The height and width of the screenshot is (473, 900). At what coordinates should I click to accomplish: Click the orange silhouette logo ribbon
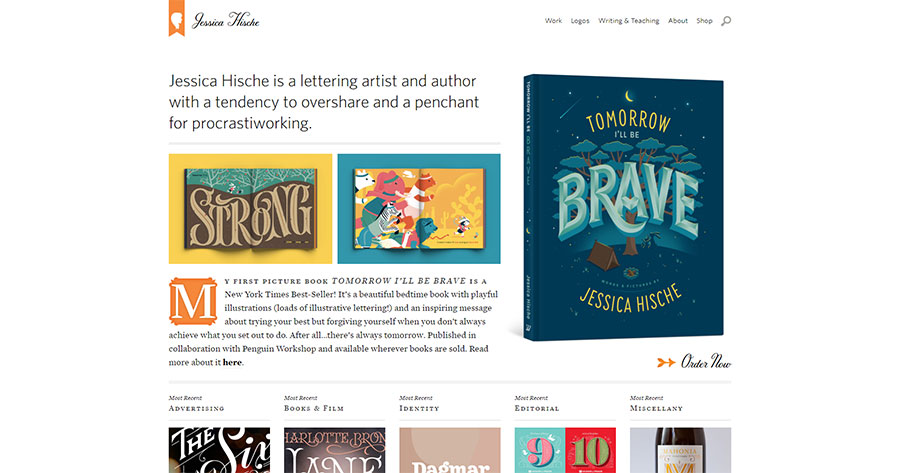(176, 18)
